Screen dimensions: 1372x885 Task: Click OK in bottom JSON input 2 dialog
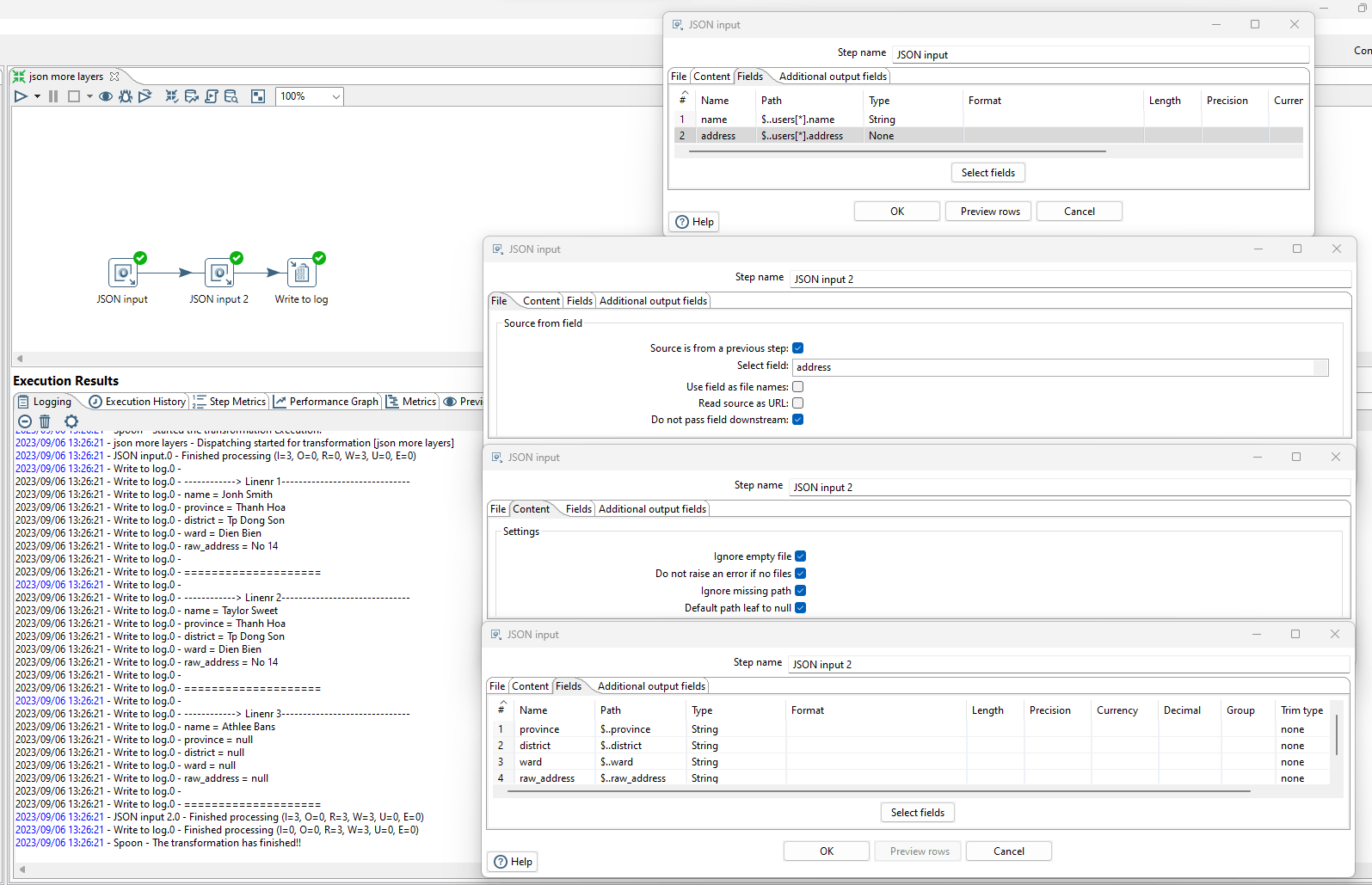click(827, 851)
